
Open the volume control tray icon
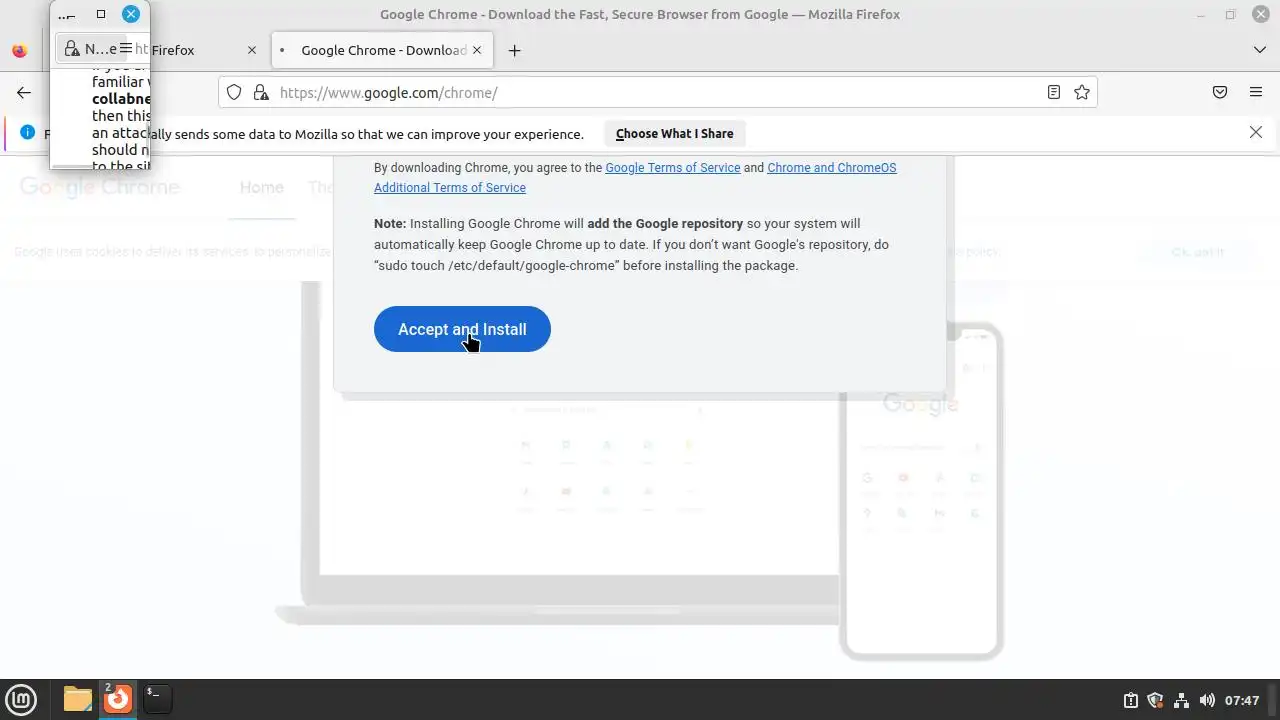pos(1207,700)
